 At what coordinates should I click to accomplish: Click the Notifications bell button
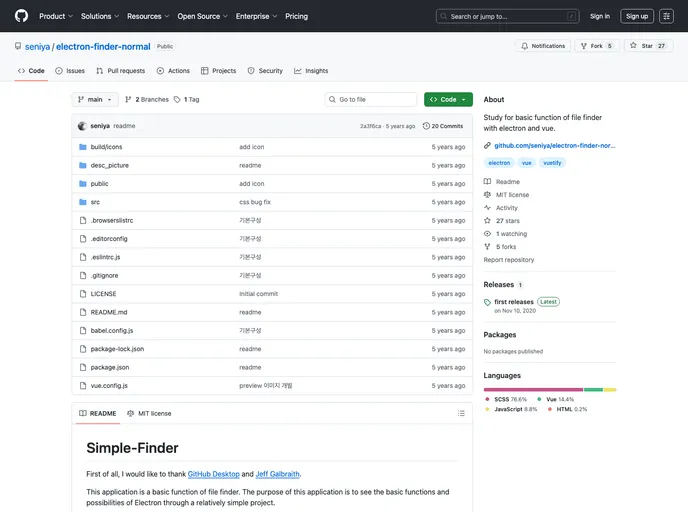[x=543, y=46]
